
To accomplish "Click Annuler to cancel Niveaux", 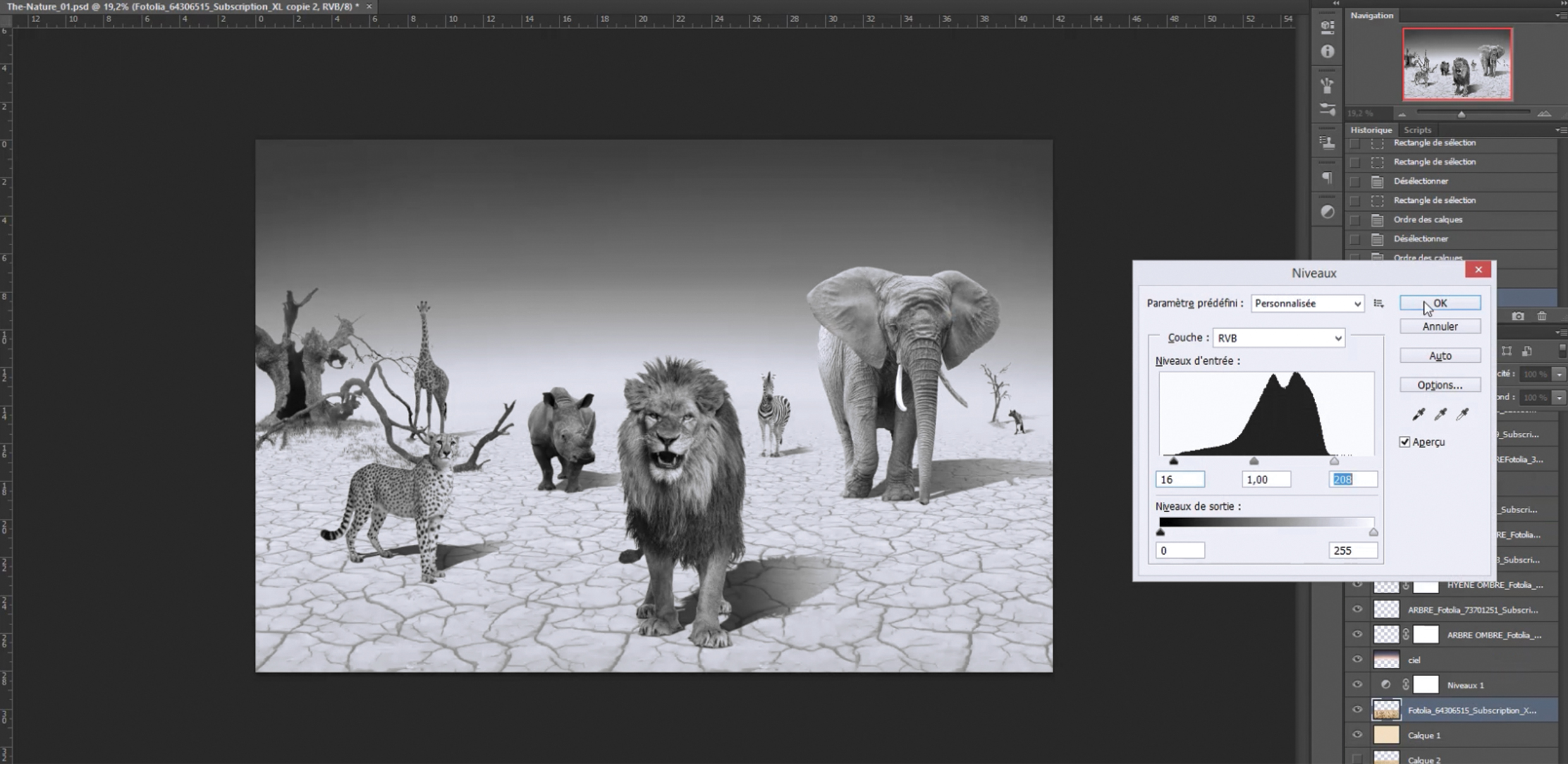I will 1440,326.
